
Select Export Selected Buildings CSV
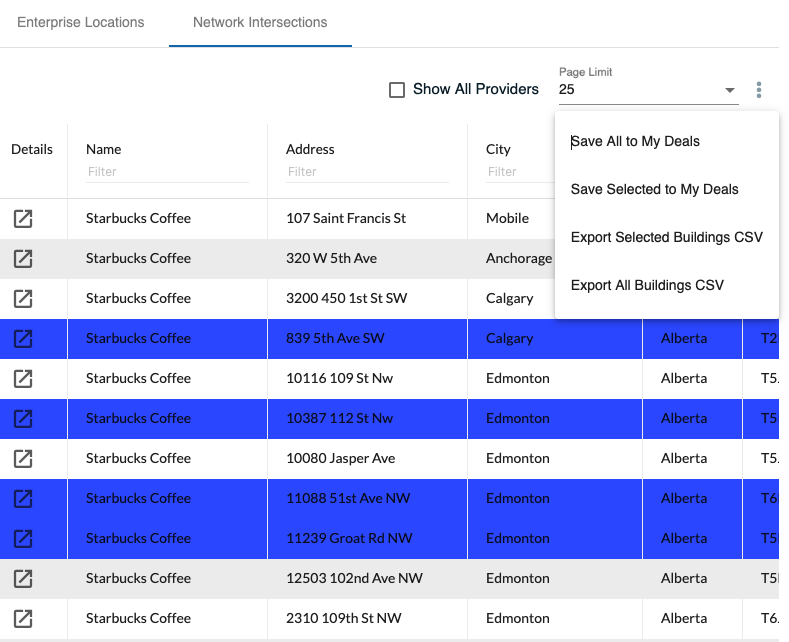point(666,238)
